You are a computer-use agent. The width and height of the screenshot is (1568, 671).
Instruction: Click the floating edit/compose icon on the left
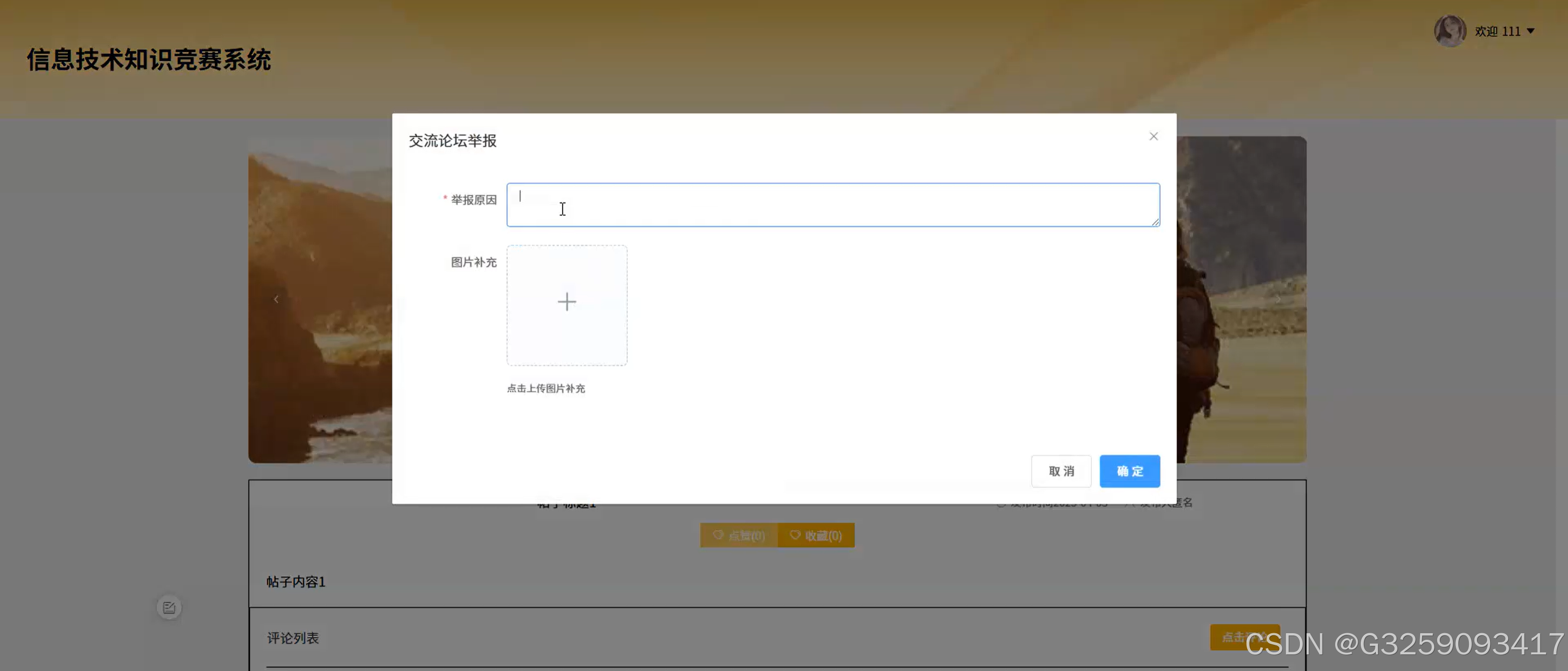(x=169, y=607)
